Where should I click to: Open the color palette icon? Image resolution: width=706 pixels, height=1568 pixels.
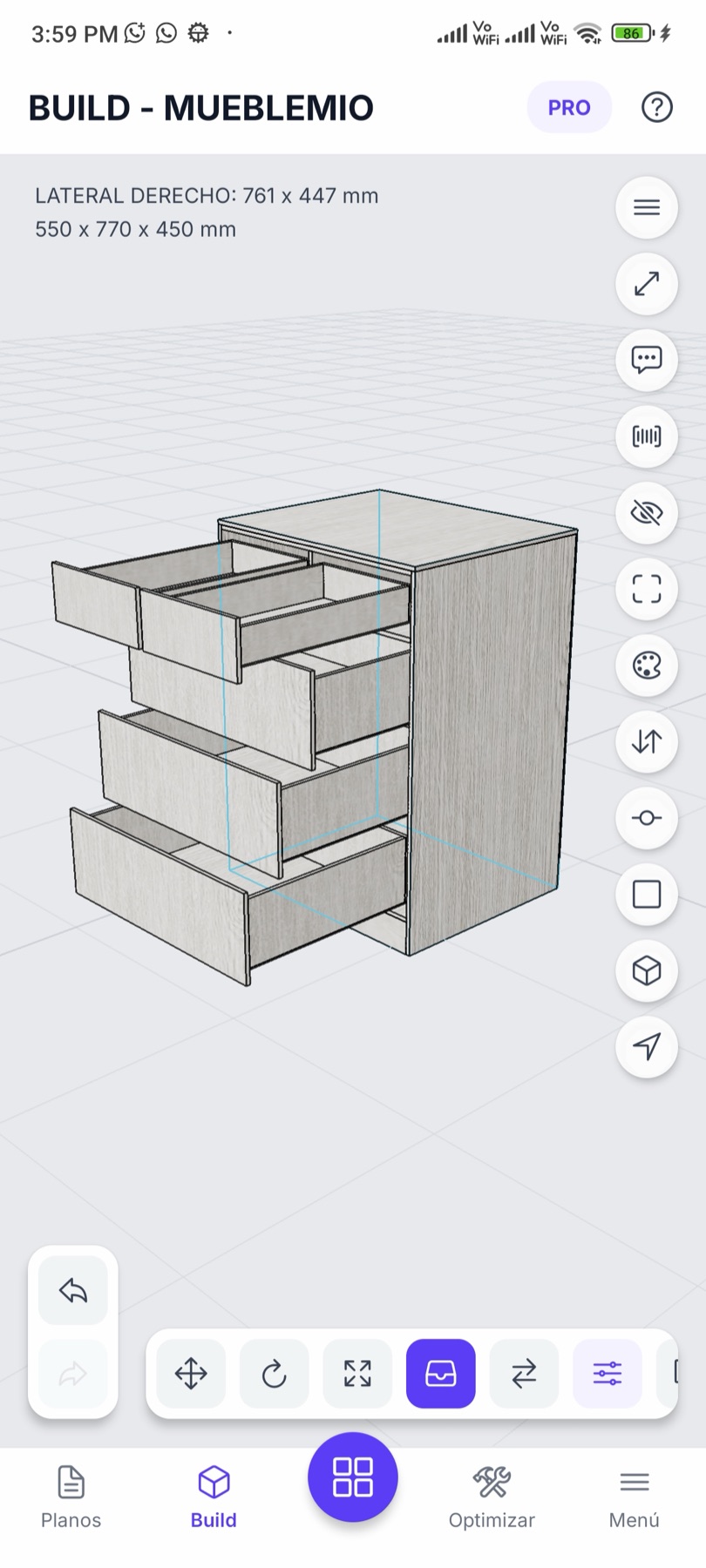(x=647, y=666)
